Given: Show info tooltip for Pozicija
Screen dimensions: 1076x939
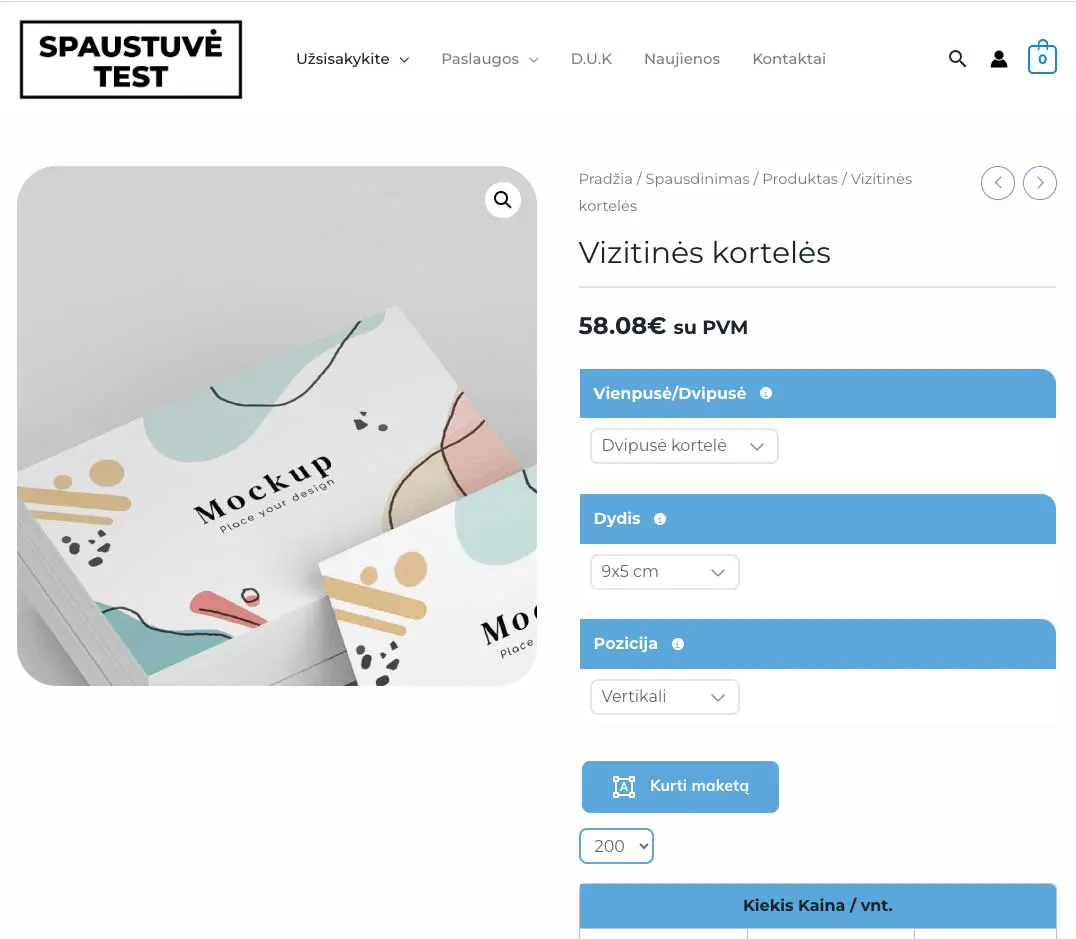Looking at the screenshot, I should point(678,644).
